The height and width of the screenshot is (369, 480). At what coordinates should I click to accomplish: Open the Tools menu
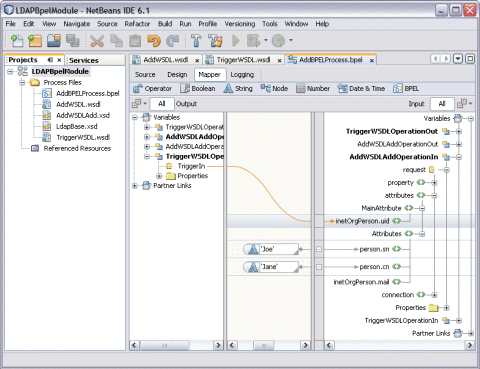pyautogui.click(x=270, y=24)
